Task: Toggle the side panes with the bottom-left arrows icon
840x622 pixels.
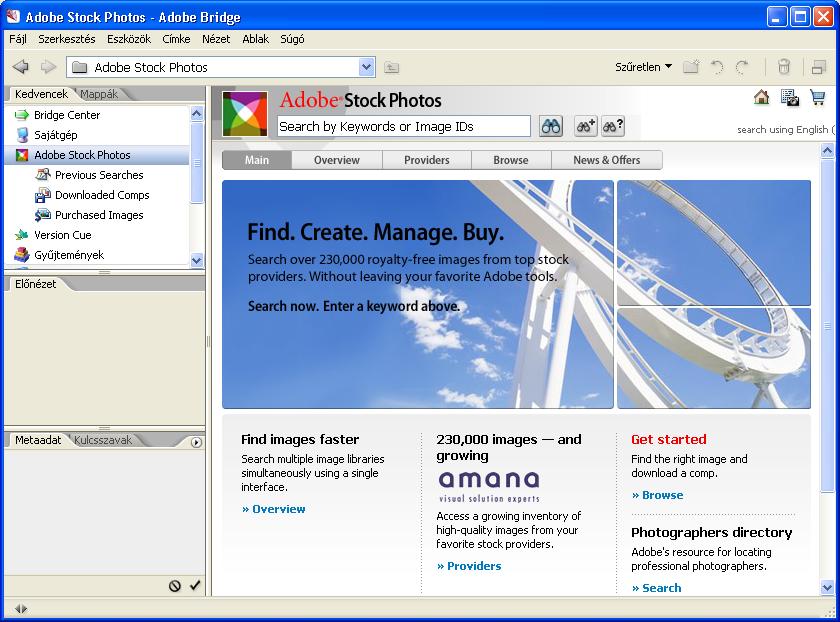Action: pos(21,609)
